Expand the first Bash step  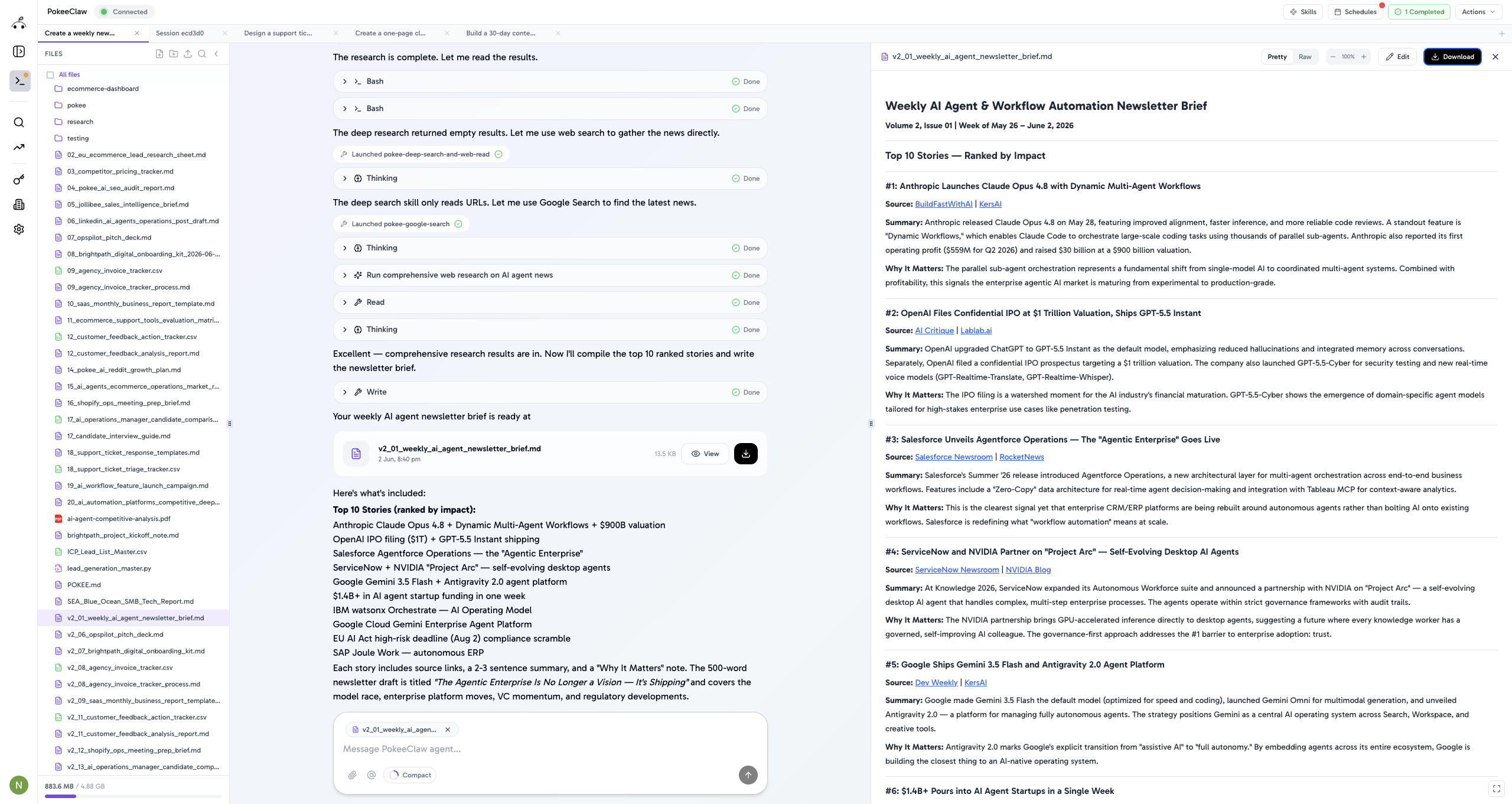(550, 82)
